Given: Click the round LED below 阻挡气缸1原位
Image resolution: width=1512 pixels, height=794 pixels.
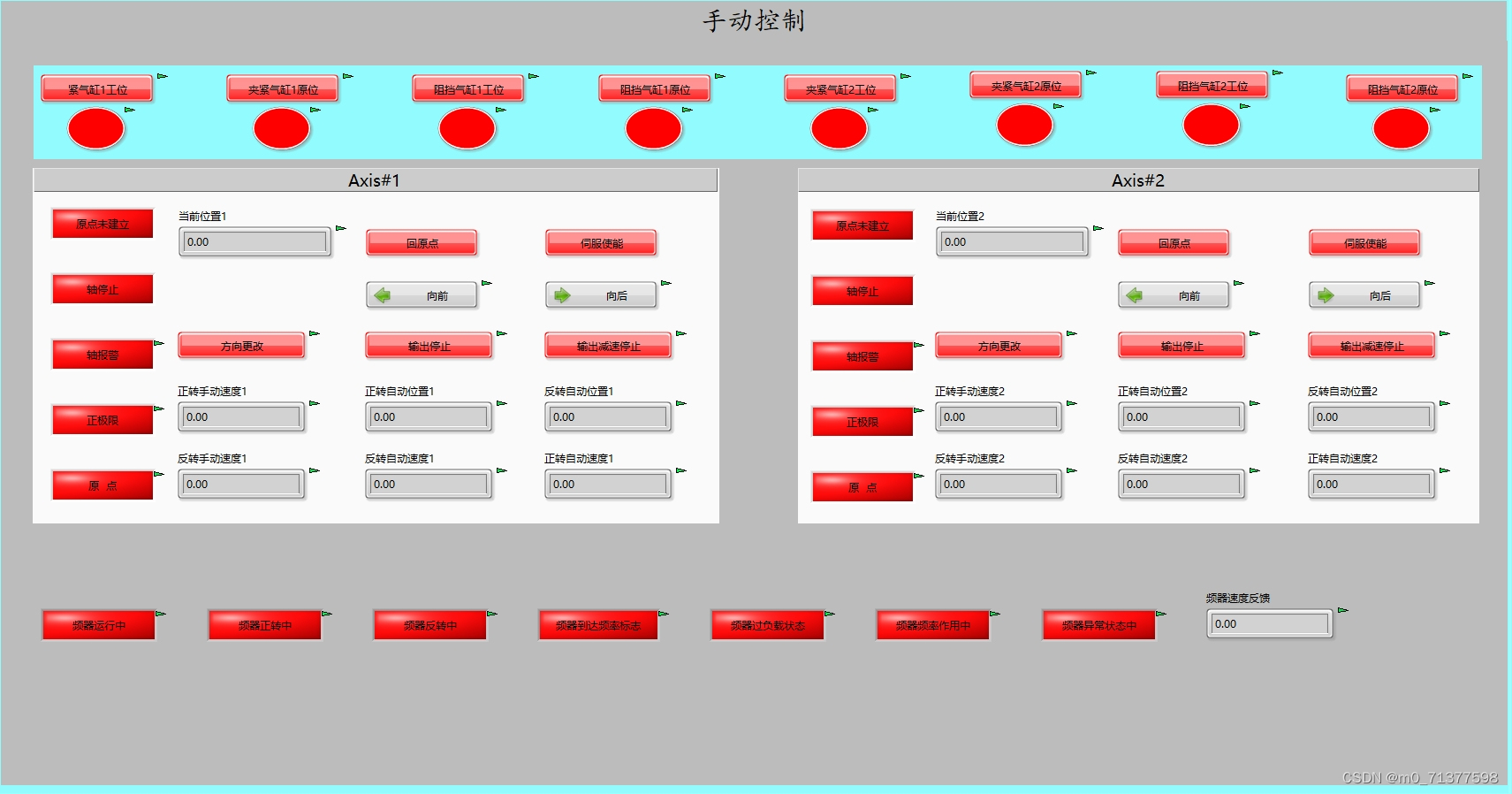Looking at the screenshot, I should coord(654,129).
